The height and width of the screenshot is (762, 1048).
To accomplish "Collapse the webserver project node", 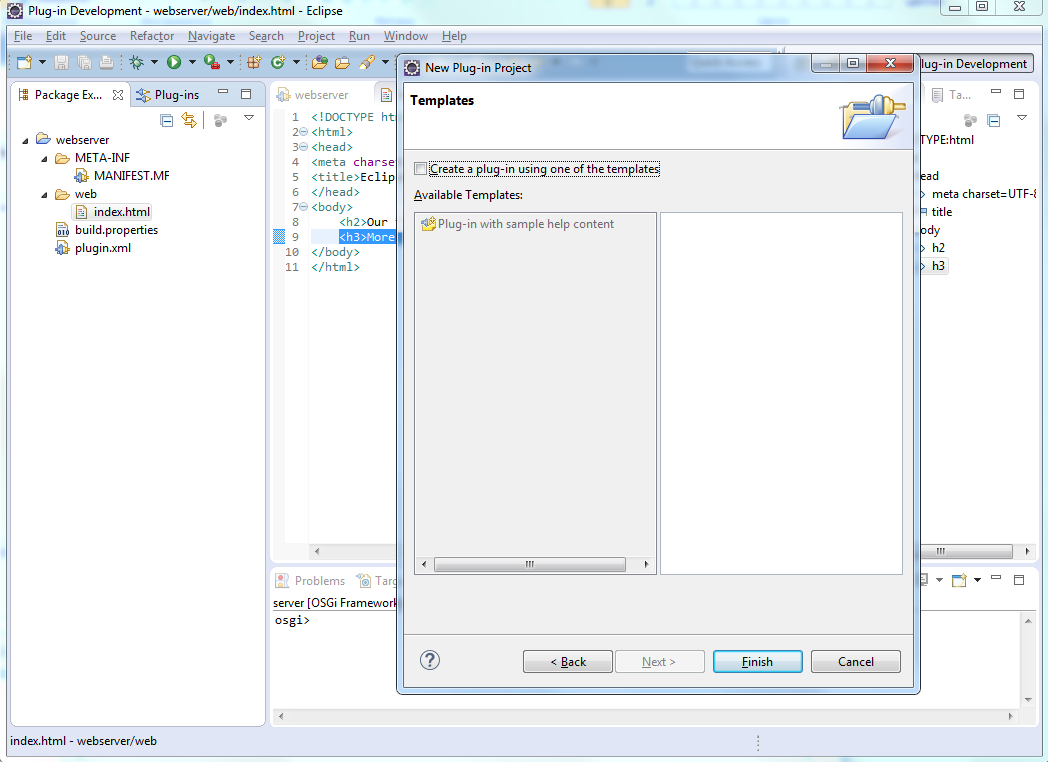I will tap(25, 140).
